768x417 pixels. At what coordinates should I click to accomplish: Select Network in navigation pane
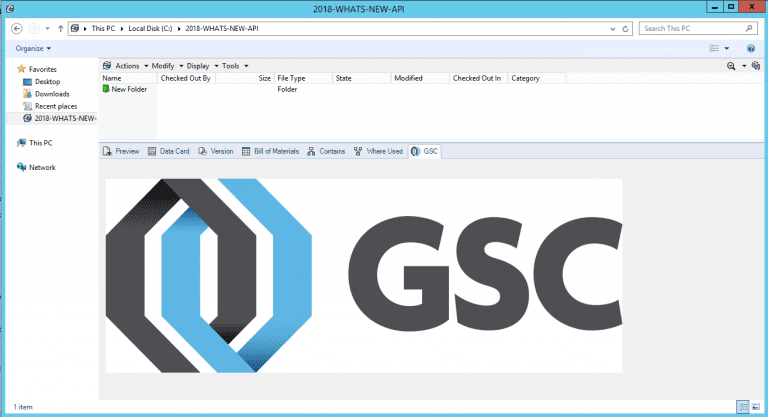click(x=36, y=167)
